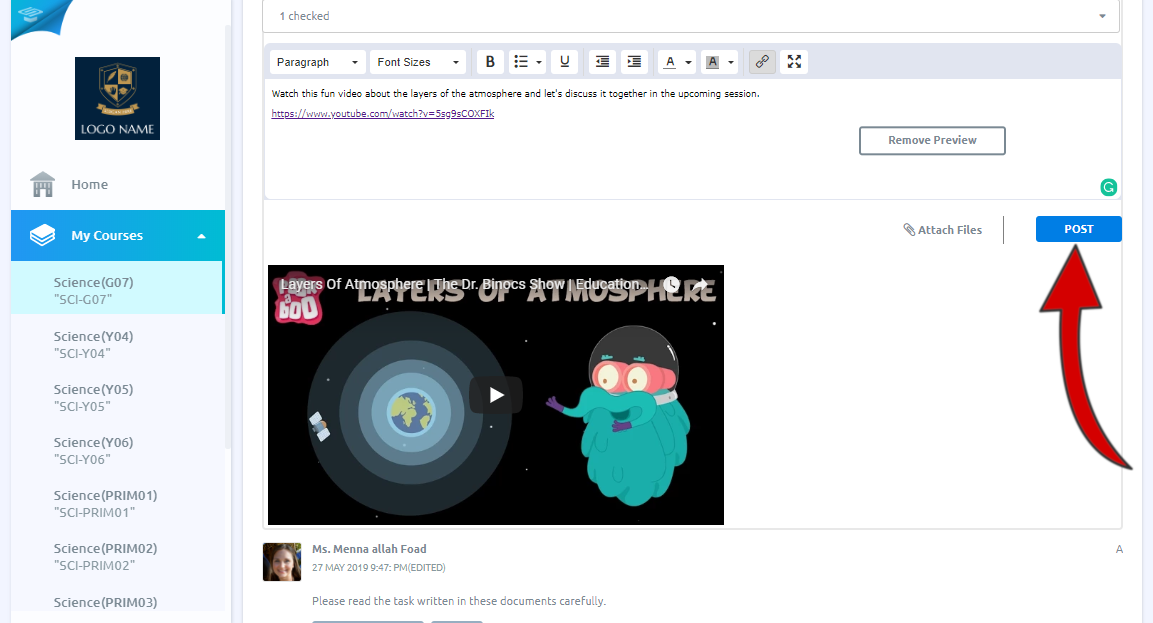
Task: Open the text color picker arrow
Action: 688,63
